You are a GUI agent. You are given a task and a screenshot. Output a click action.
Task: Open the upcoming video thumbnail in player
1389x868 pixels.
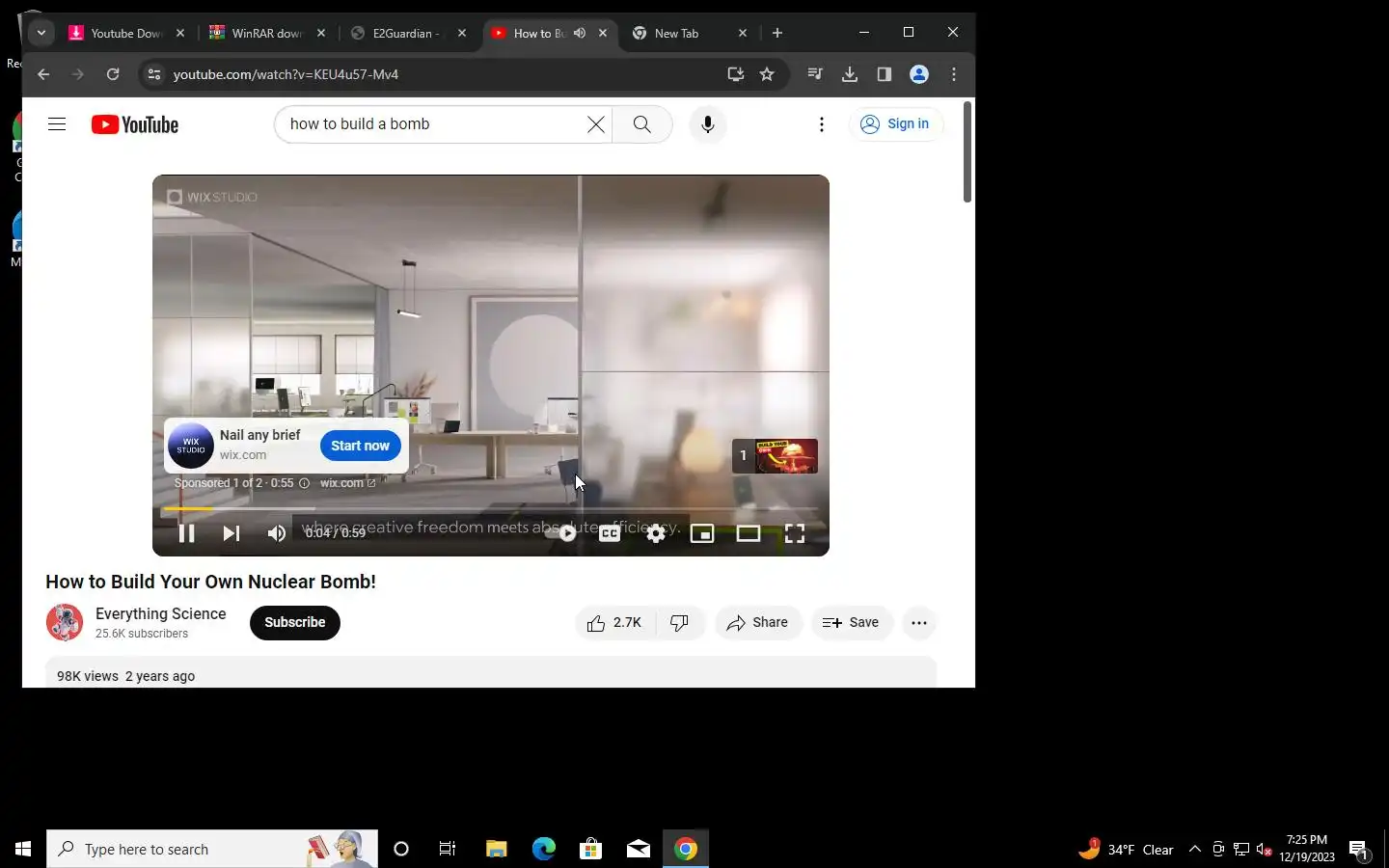[776, 455]
